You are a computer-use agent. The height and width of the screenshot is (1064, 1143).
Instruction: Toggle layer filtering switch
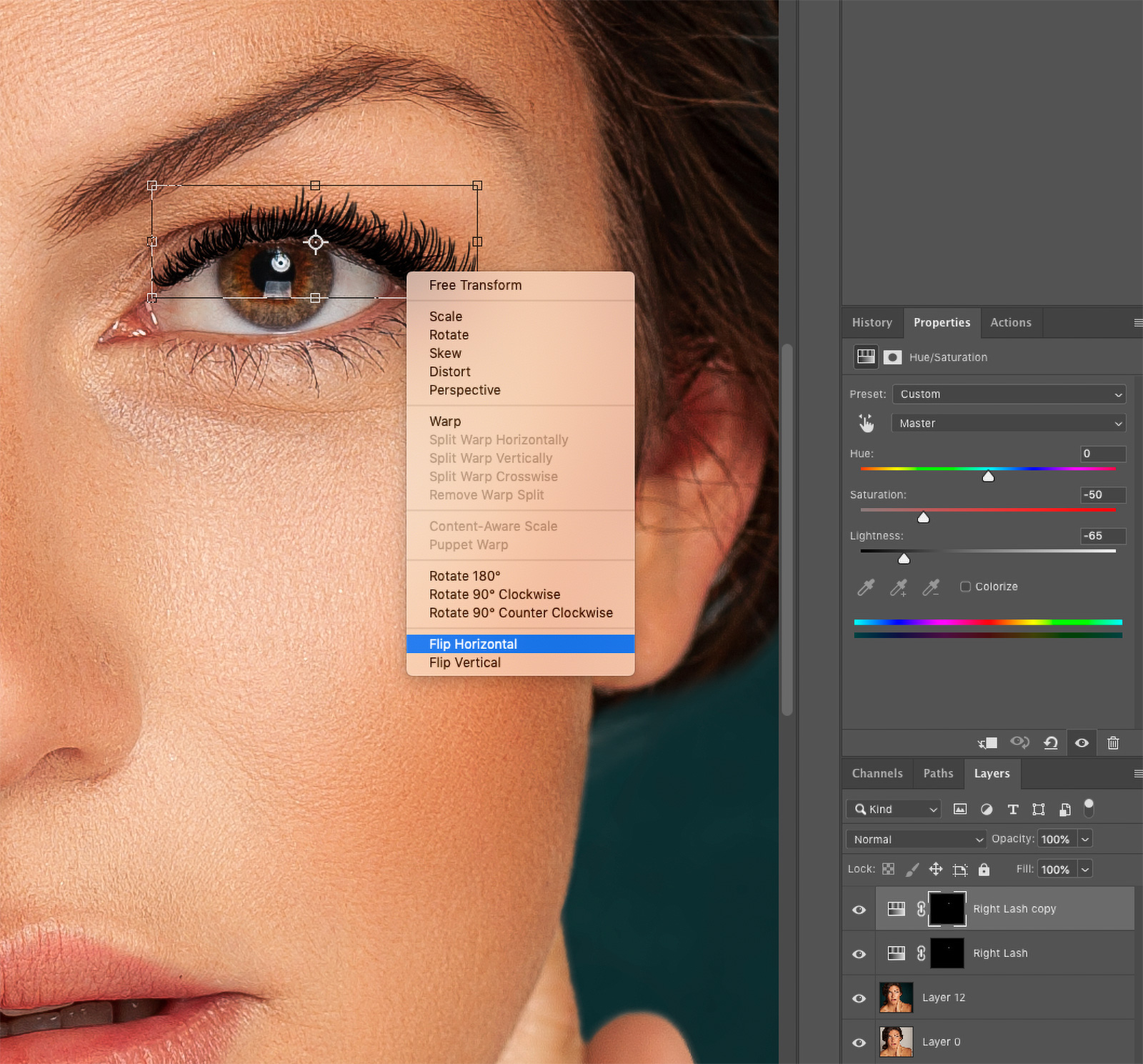point(1089,807)
